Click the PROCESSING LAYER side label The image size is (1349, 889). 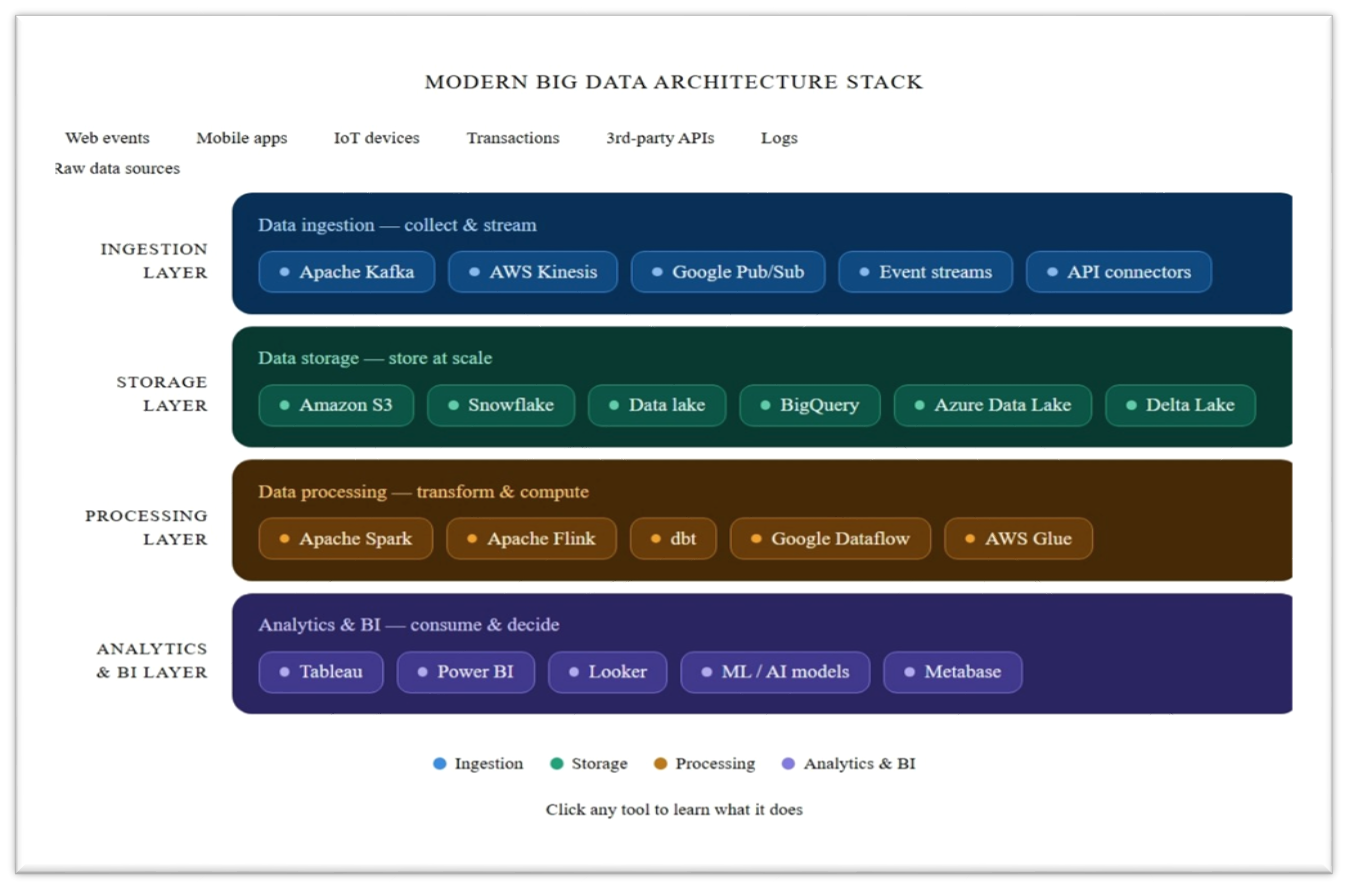[146, 527]
